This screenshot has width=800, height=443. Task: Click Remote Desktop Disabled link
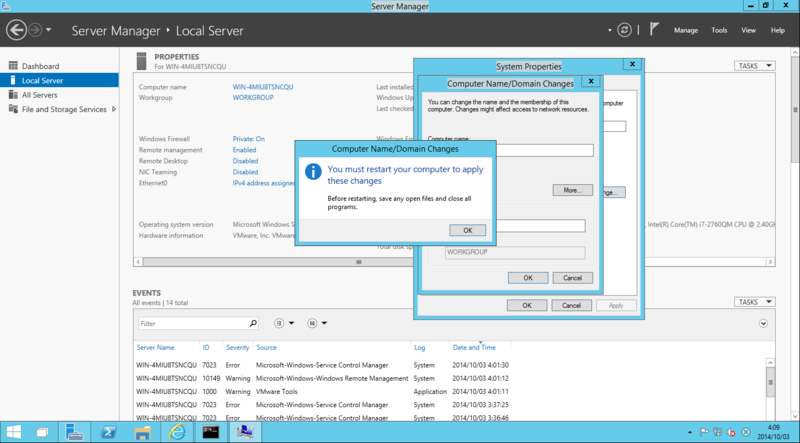tap(245, 161)
